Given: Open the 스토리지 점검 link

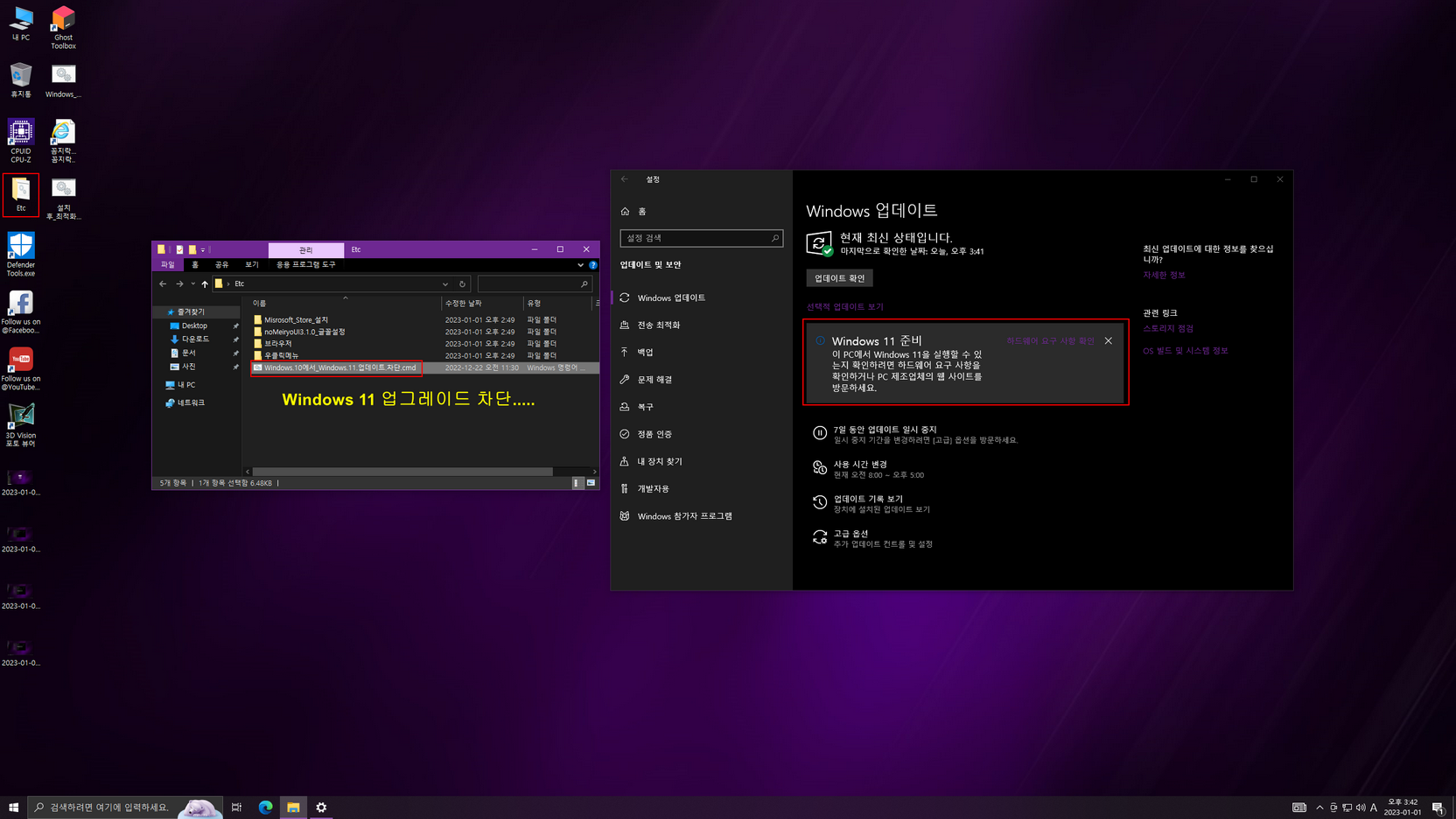Looking at the screenshot, I should pyautogui.click(x=1168, y=329).
